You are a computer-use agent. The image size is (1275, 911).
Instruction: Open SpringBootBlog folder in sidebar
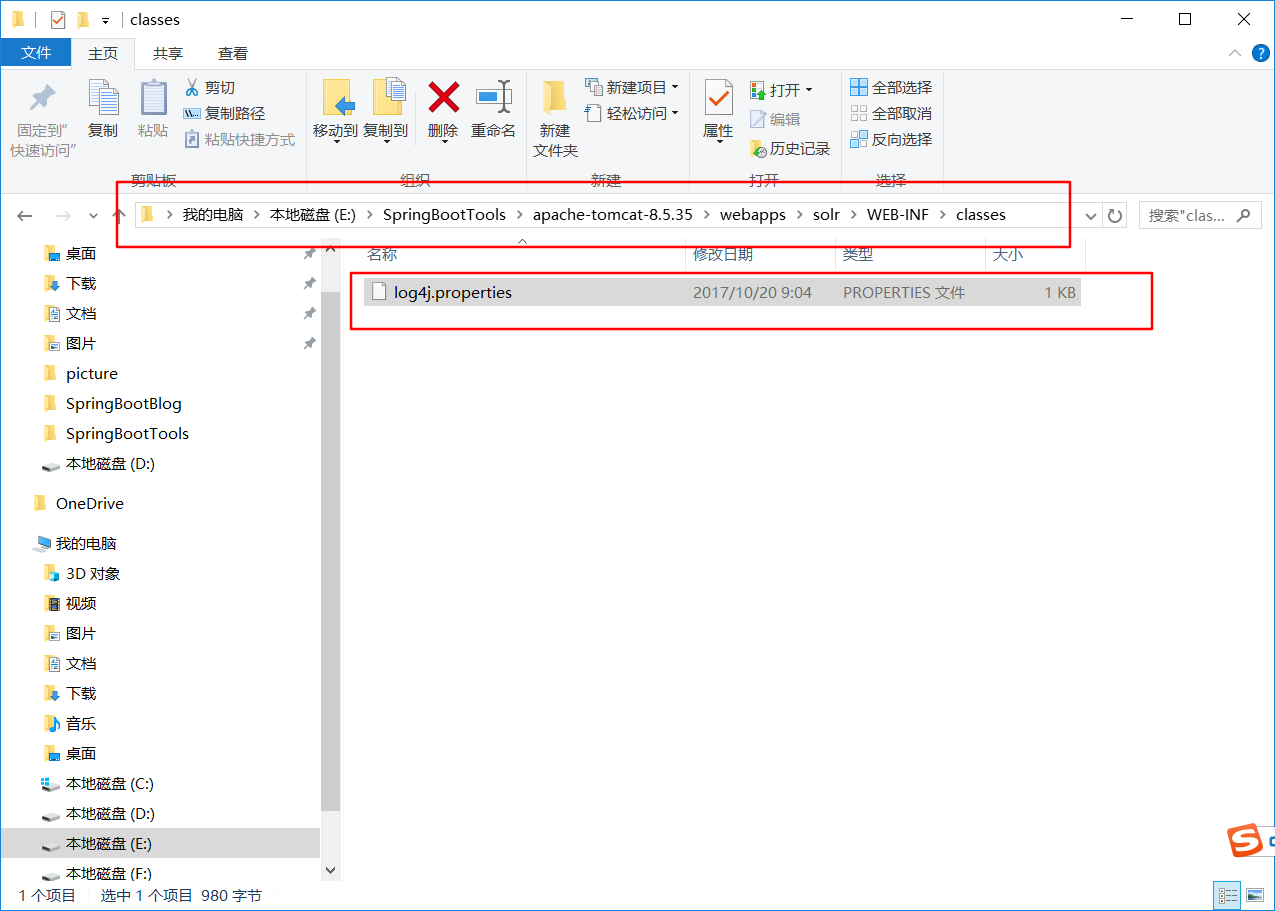point(123,404)
